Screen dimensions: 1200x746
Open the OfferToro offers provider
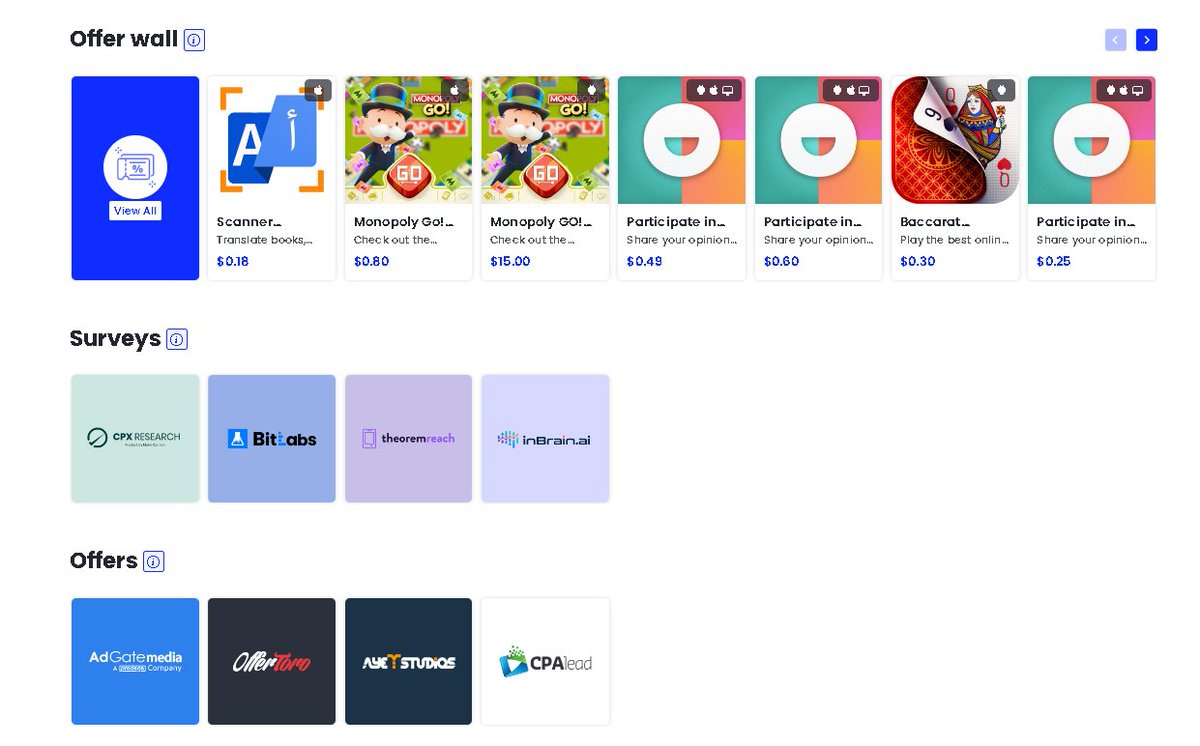pos(272,661)
